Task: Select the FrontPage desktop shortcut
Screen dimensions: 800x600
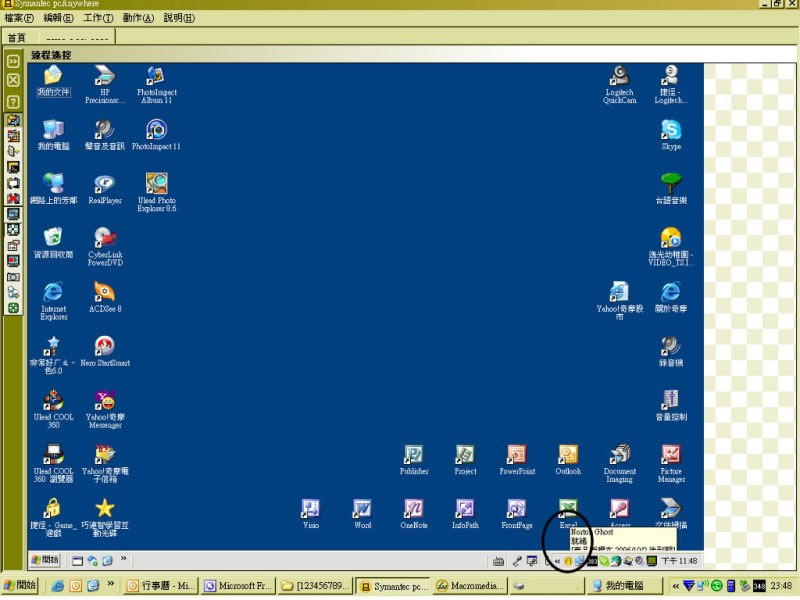Action: coord(517,514)
